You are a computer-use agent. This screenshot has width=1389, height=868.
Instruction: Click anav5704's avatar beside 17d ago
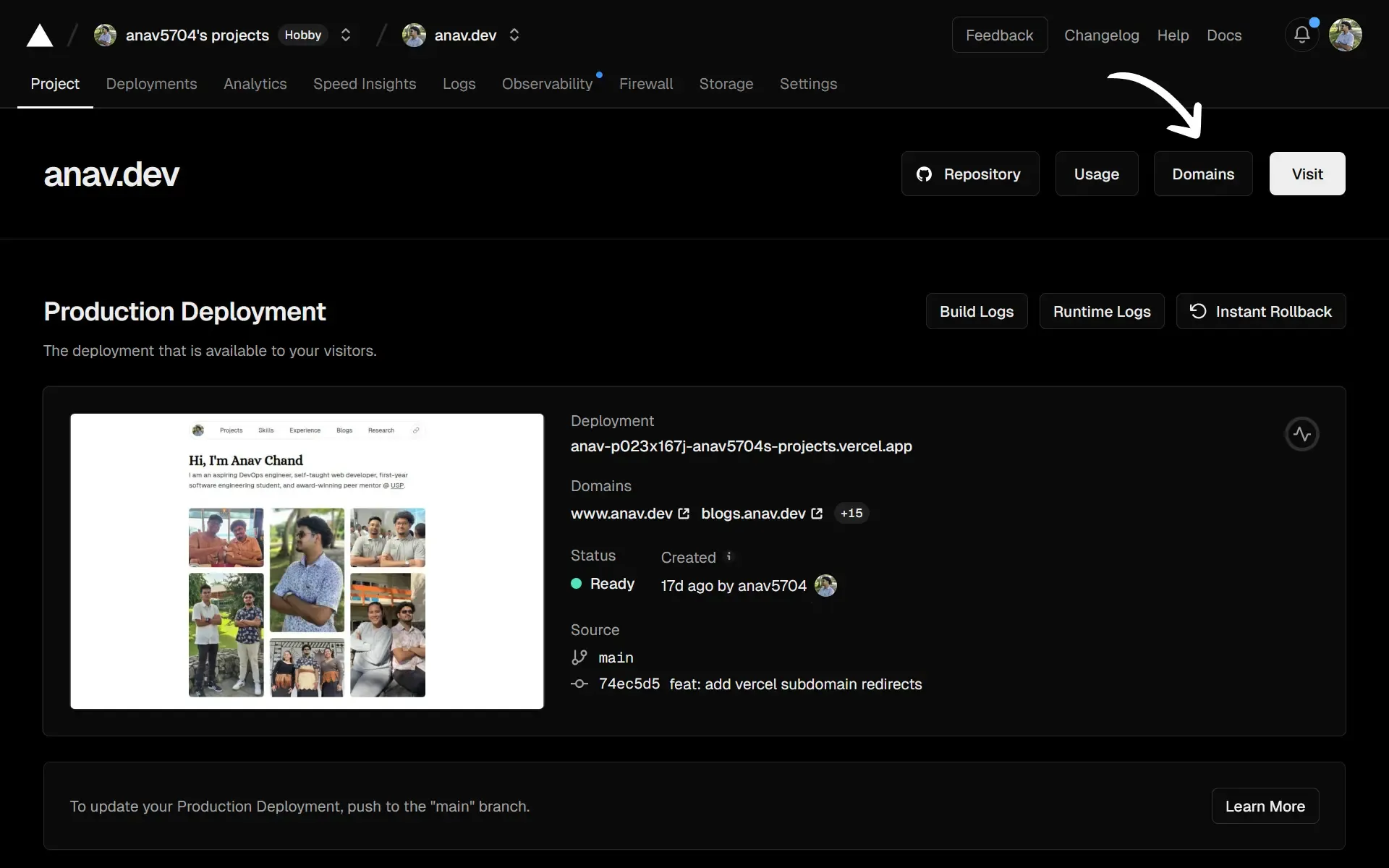point(825,586)
